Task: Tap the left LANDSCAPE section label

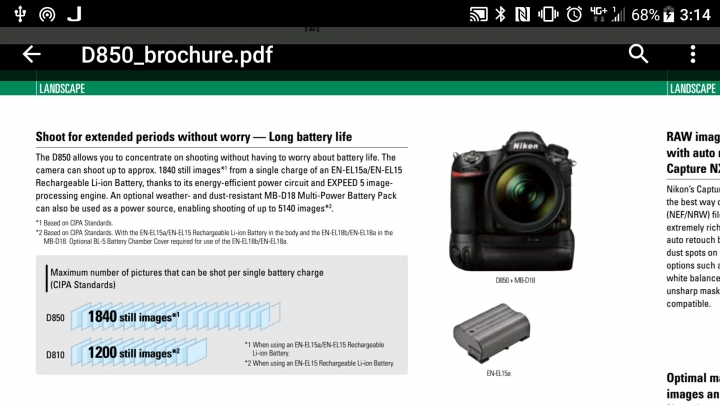Action: [x=62, y=89]
